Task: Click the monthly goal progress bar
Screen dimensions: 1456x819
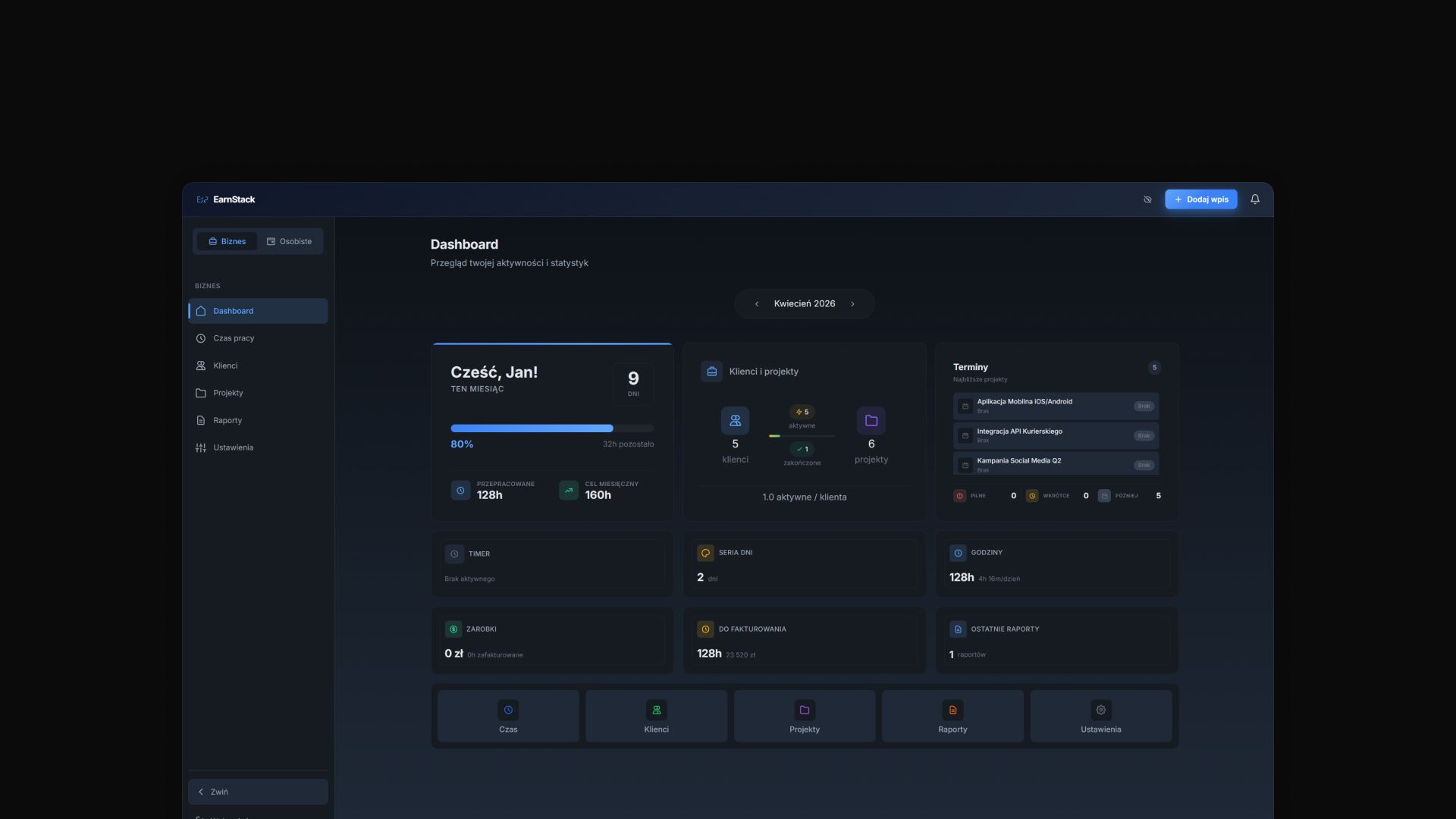Action: (552, 428)
